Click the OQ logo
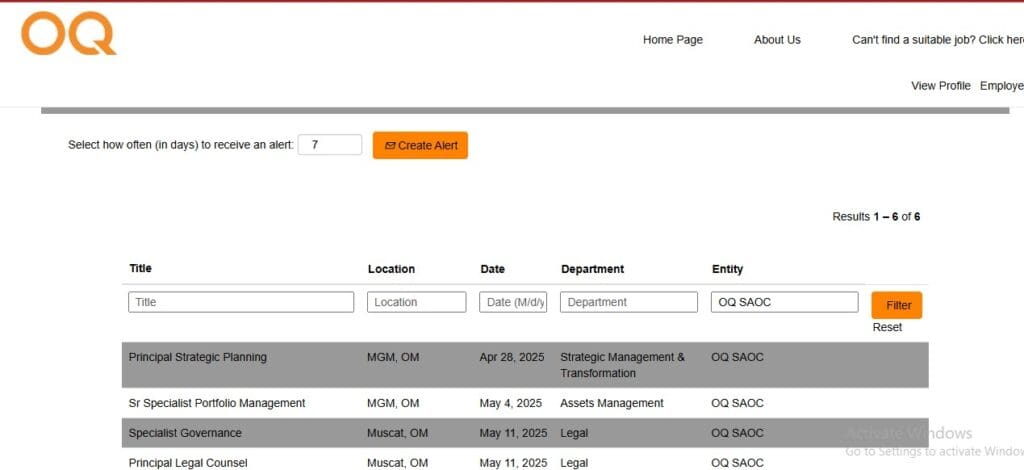This screenshot has width=1024, height=470. click(69, 33)
